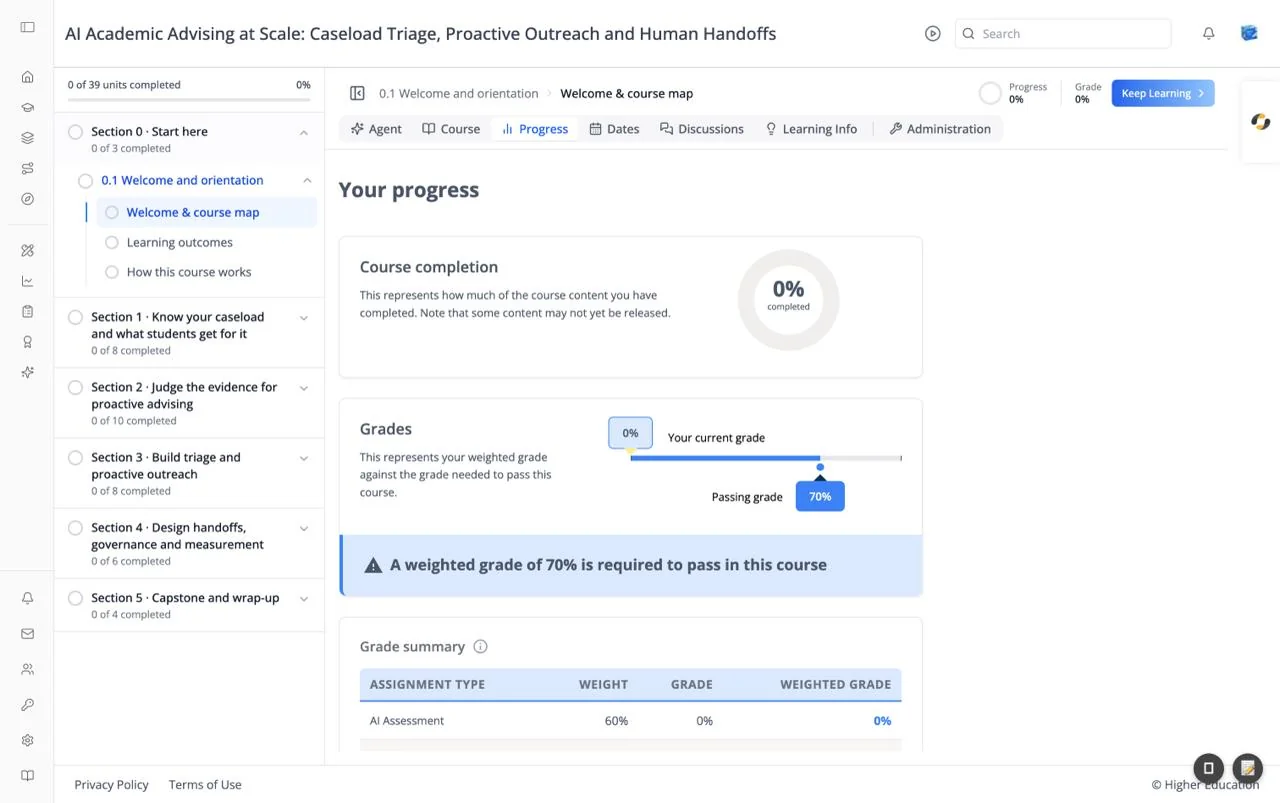The image size is (1280, 803).
Task: Toggle completion circle for Section 3
Action: click(x=75, y=458)
